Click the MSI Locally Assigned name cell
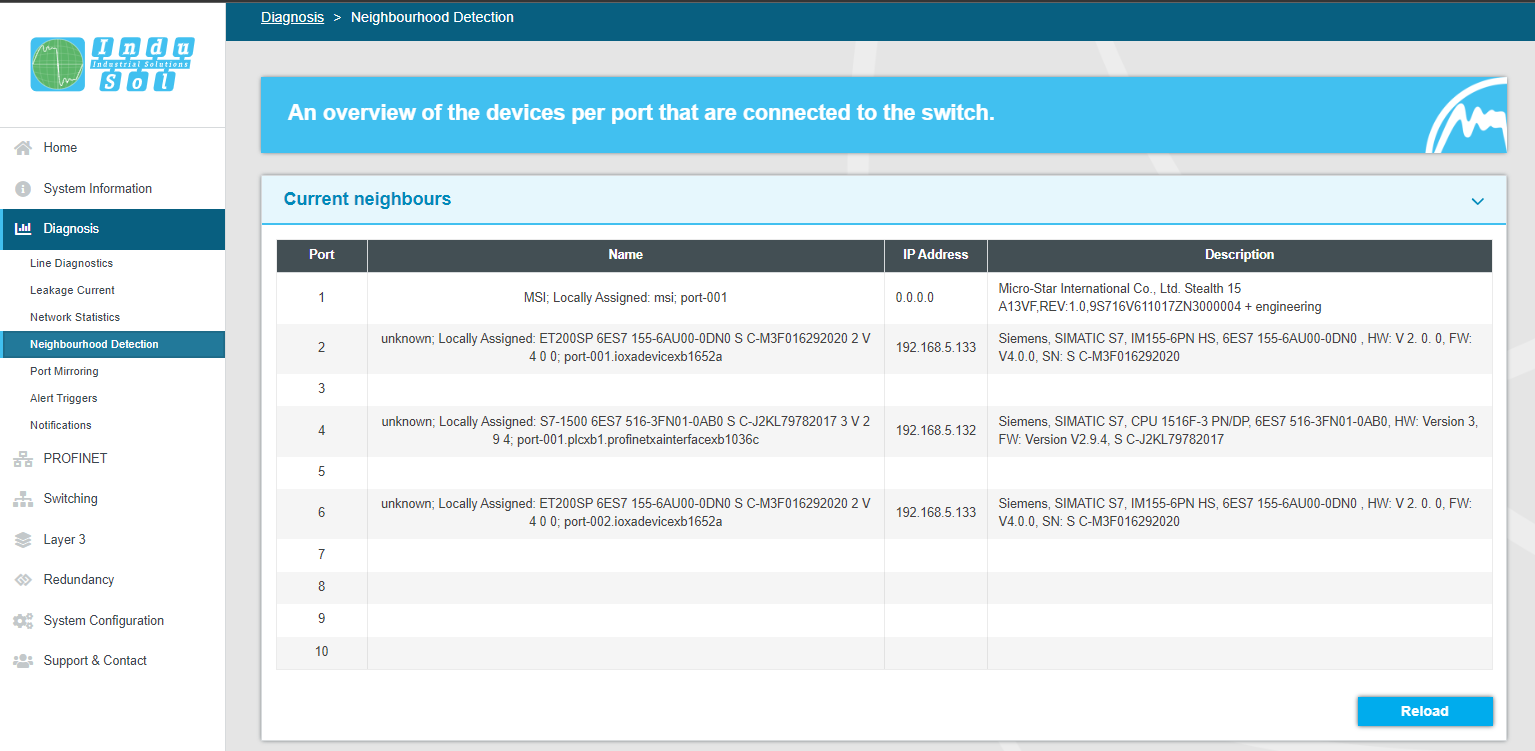This screenshot has width=1535, height=751. tap(626, 298)
